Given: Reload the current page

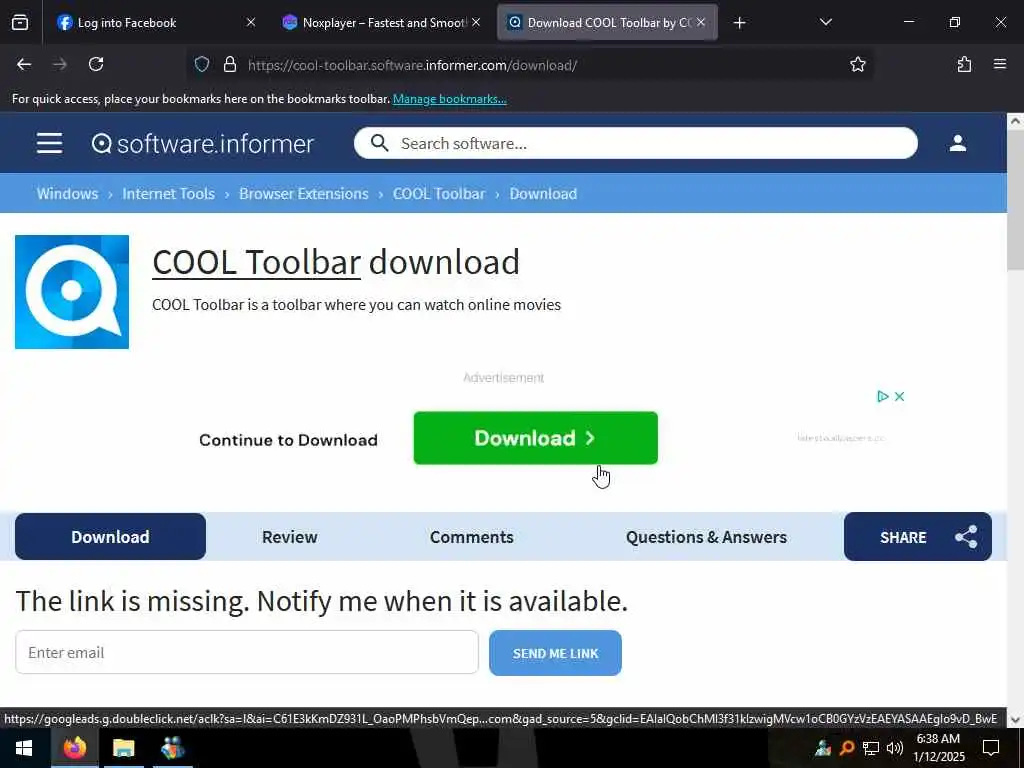Looking at the screenshot, I should [x=96, y=65].
